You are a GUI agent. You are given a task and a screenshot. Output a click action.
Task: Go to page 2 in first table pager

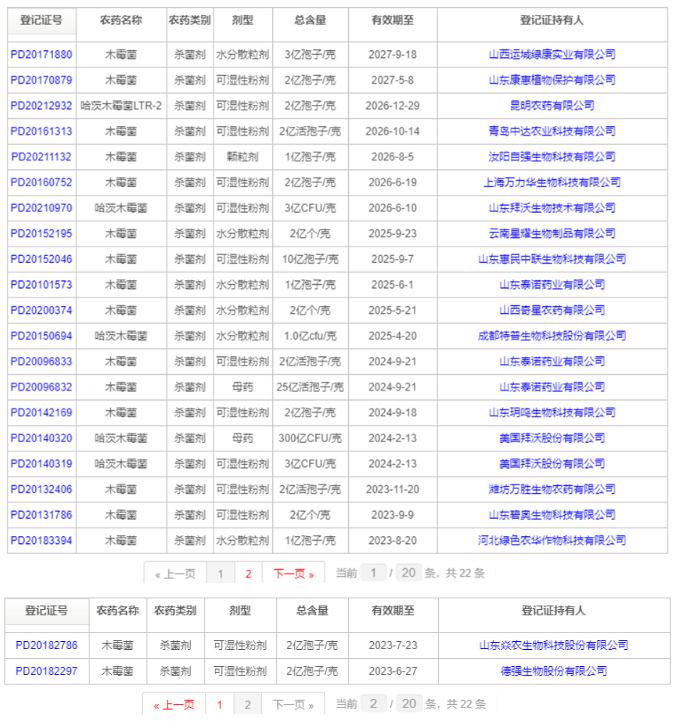click(248, 573)
